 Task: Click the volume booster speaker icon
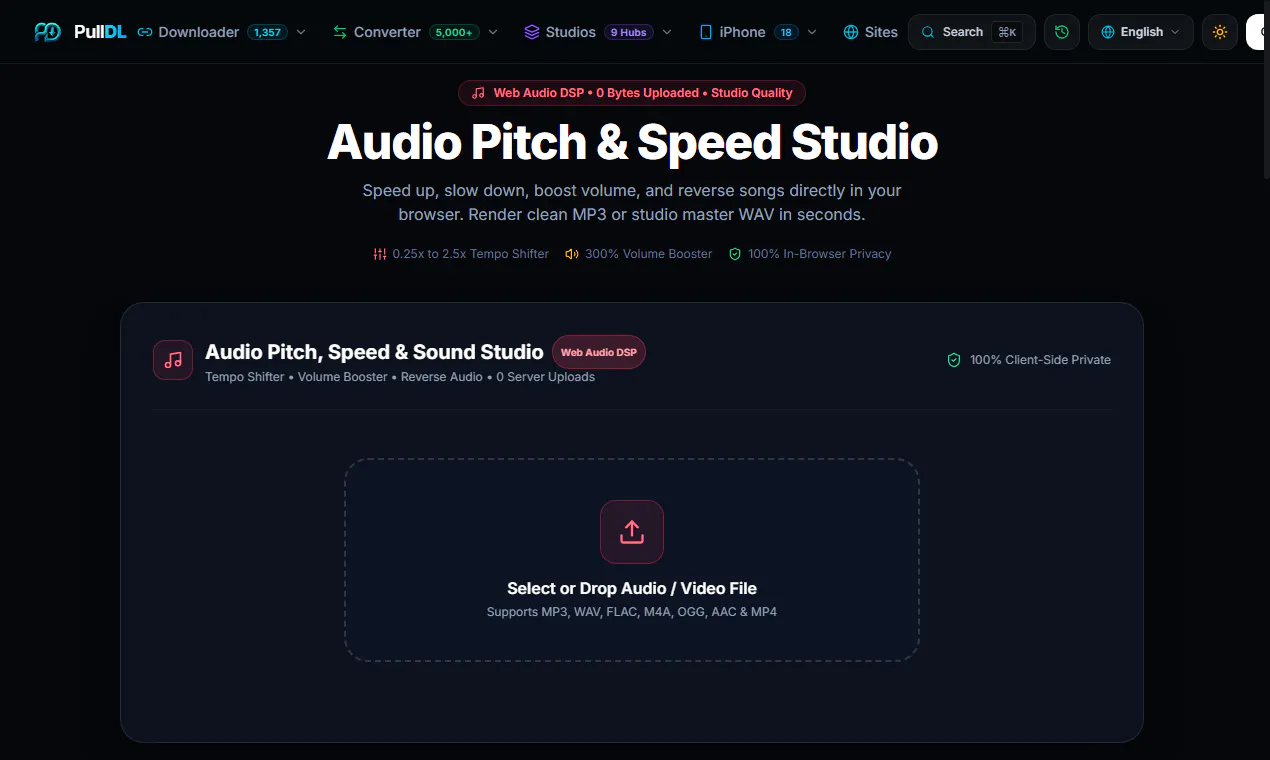point(572,254)
